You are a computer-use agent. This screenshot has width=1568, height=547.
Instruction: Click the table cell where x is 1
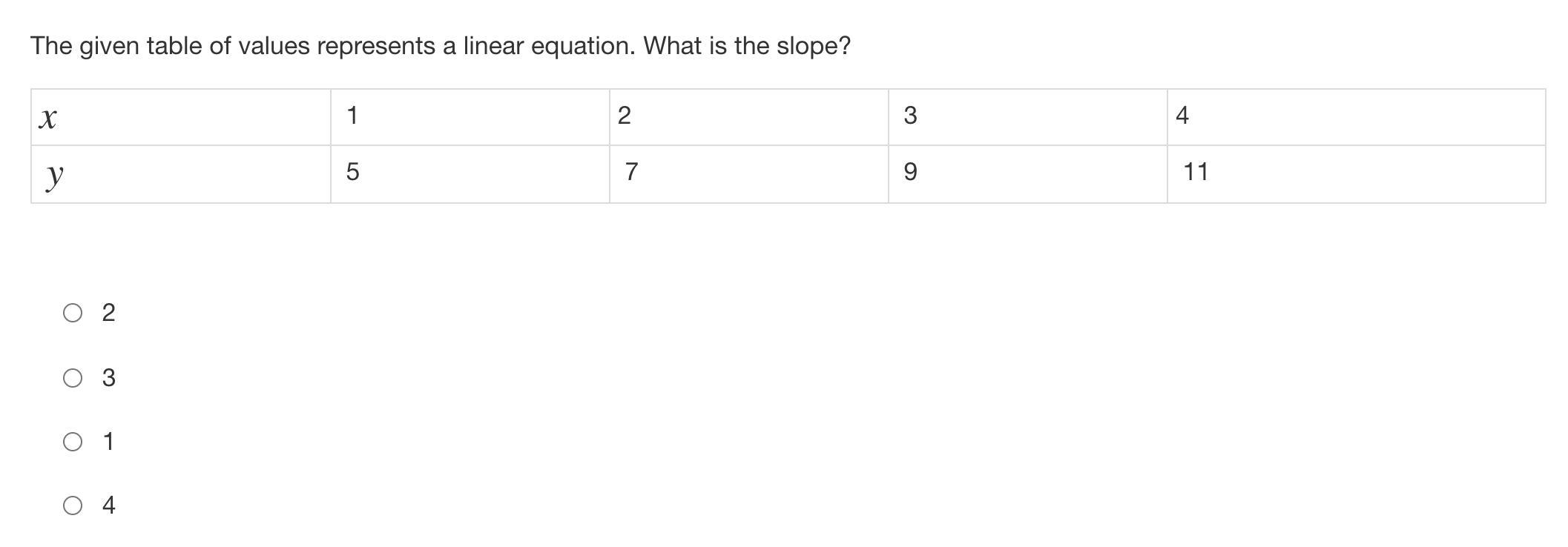(x=470, y=117)
